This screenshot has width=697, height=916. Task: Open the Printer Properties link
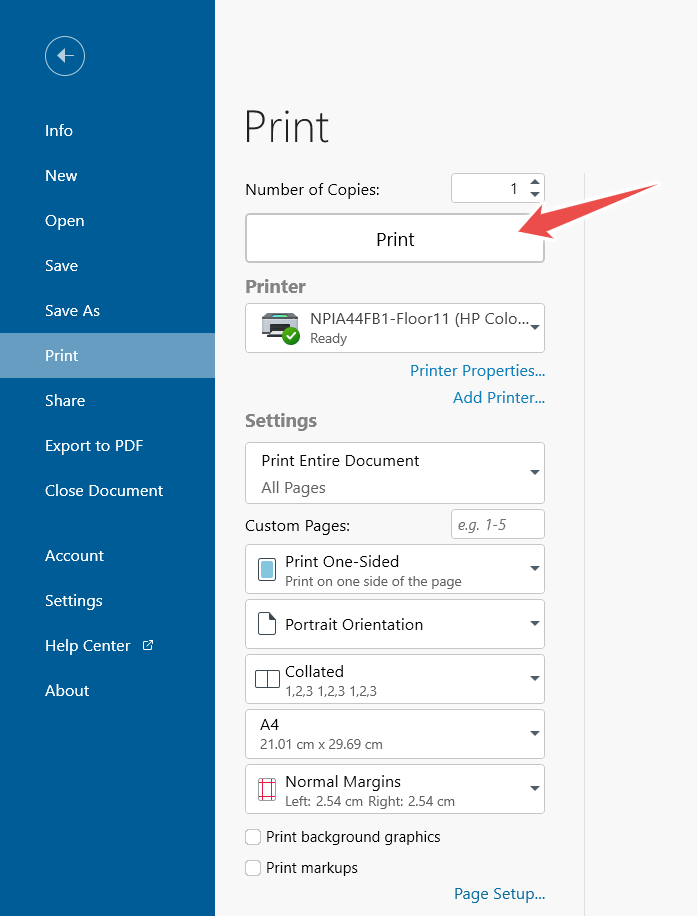pos(477,371)
